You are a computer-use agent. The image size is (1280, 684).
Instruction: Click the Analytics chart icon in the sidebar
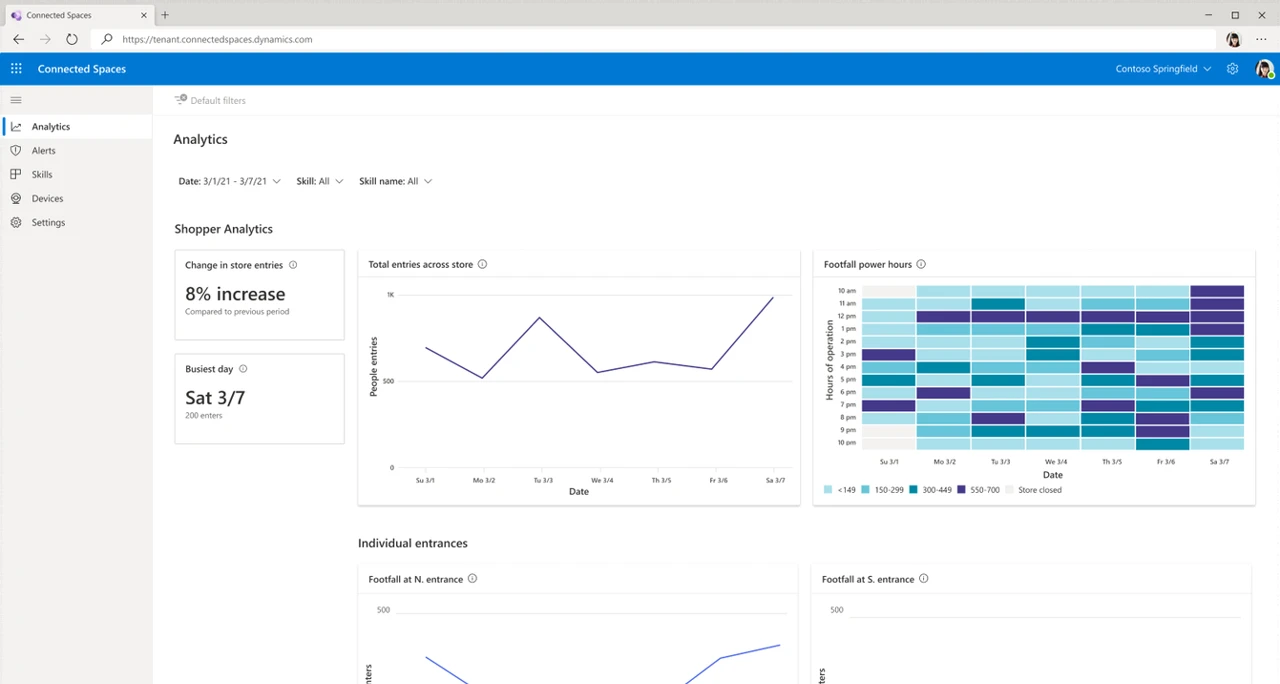click(x=16, y=127)
